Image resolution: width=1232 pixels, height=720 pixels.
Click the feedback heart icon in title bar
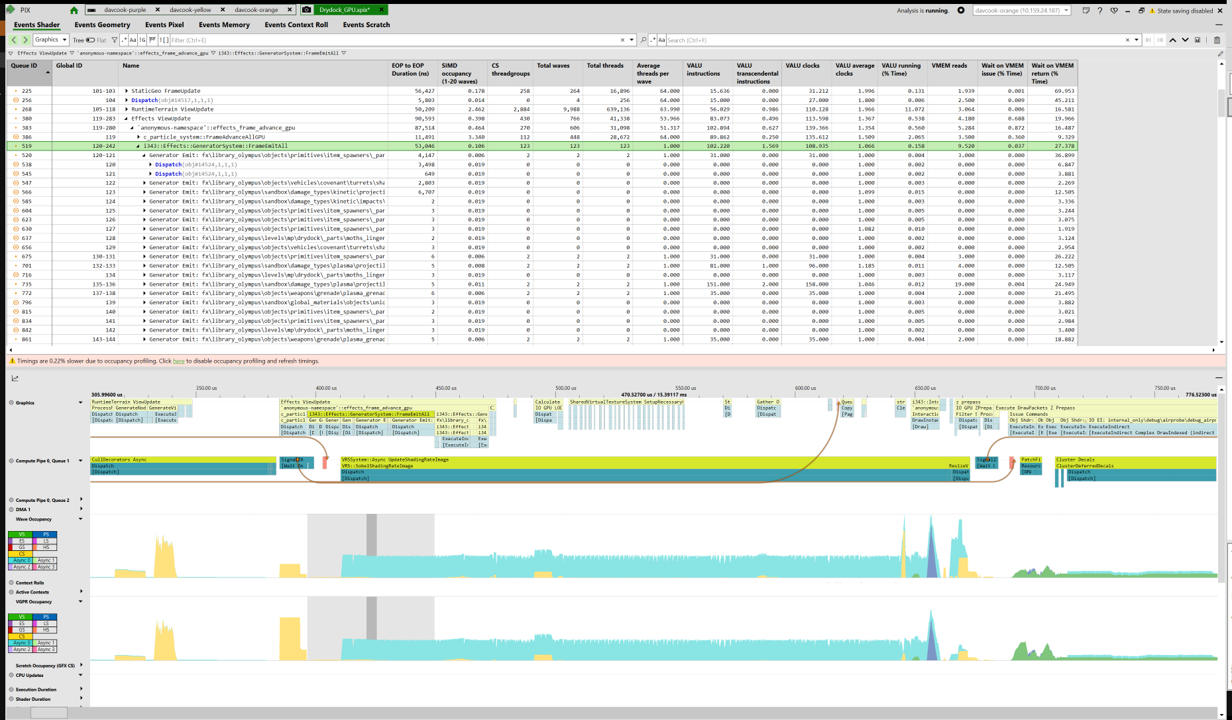[x=1114, y=10]
